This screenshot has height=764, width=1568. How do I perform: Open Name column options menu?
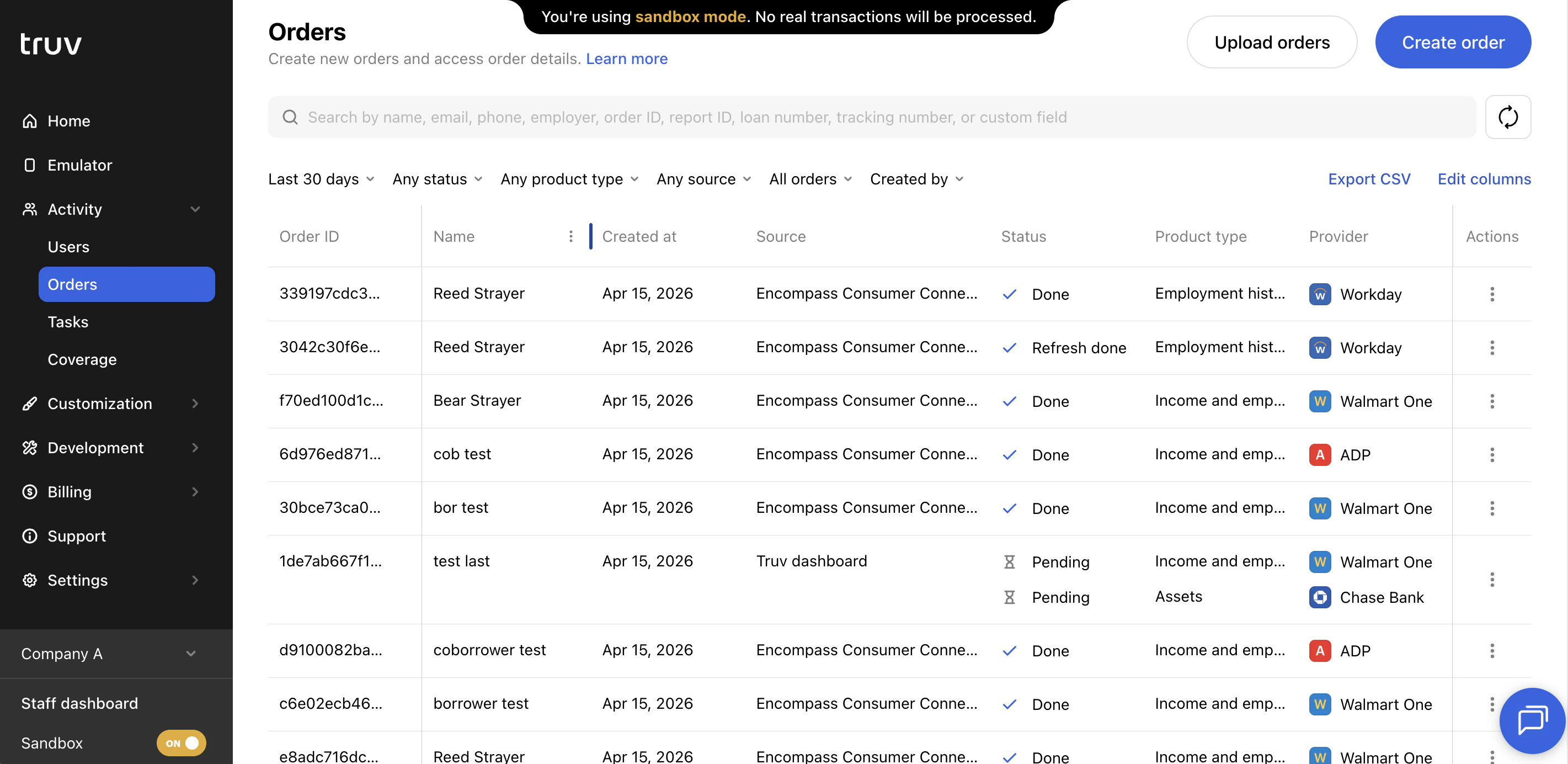click(x=570, y=236)
